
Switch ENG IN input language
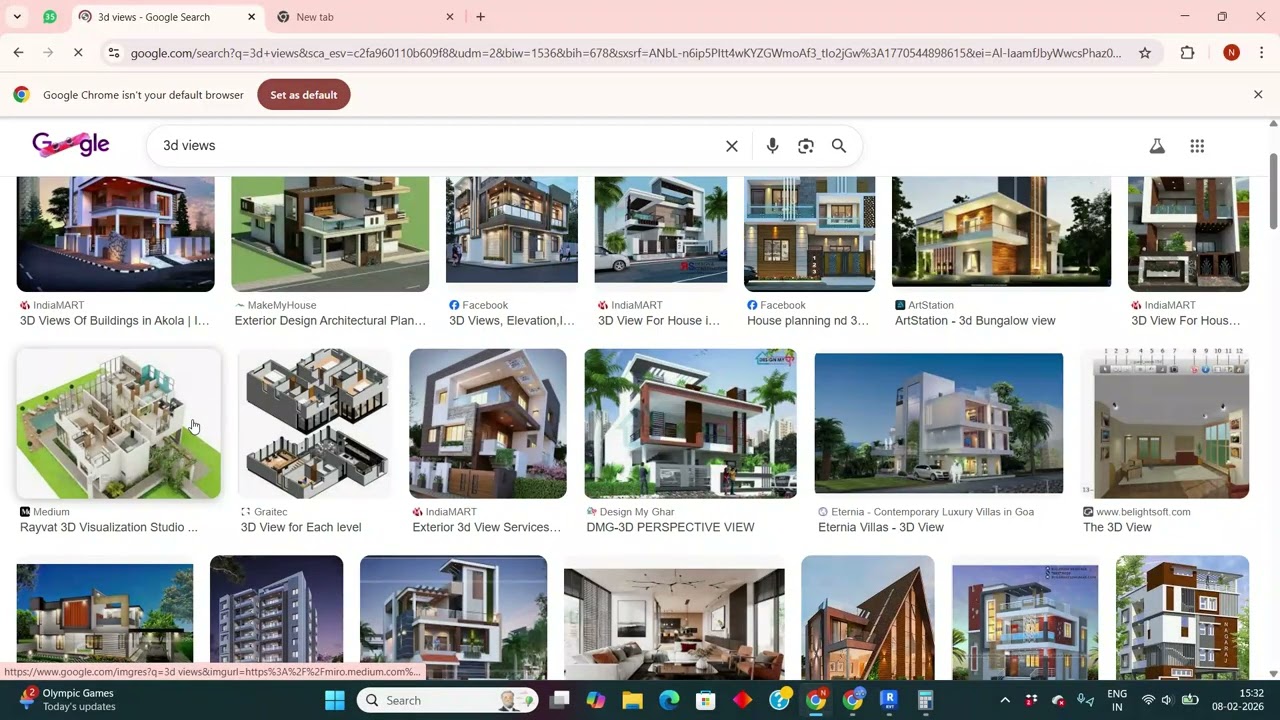click(1117, 700)
